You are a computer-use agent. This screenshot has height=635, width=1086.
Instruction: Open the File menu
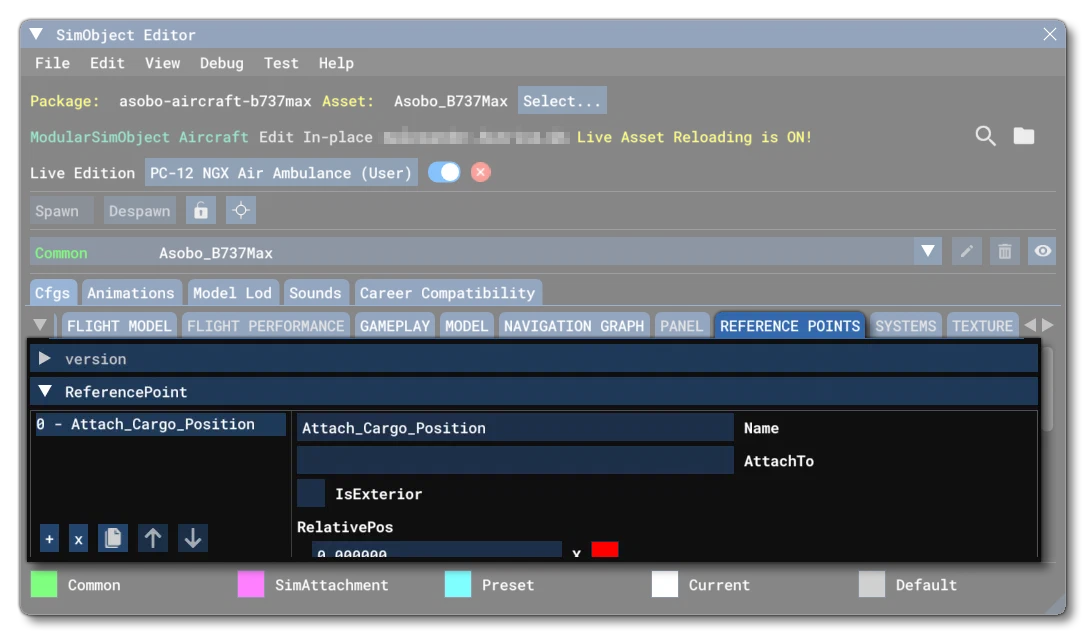pos(53,63)
